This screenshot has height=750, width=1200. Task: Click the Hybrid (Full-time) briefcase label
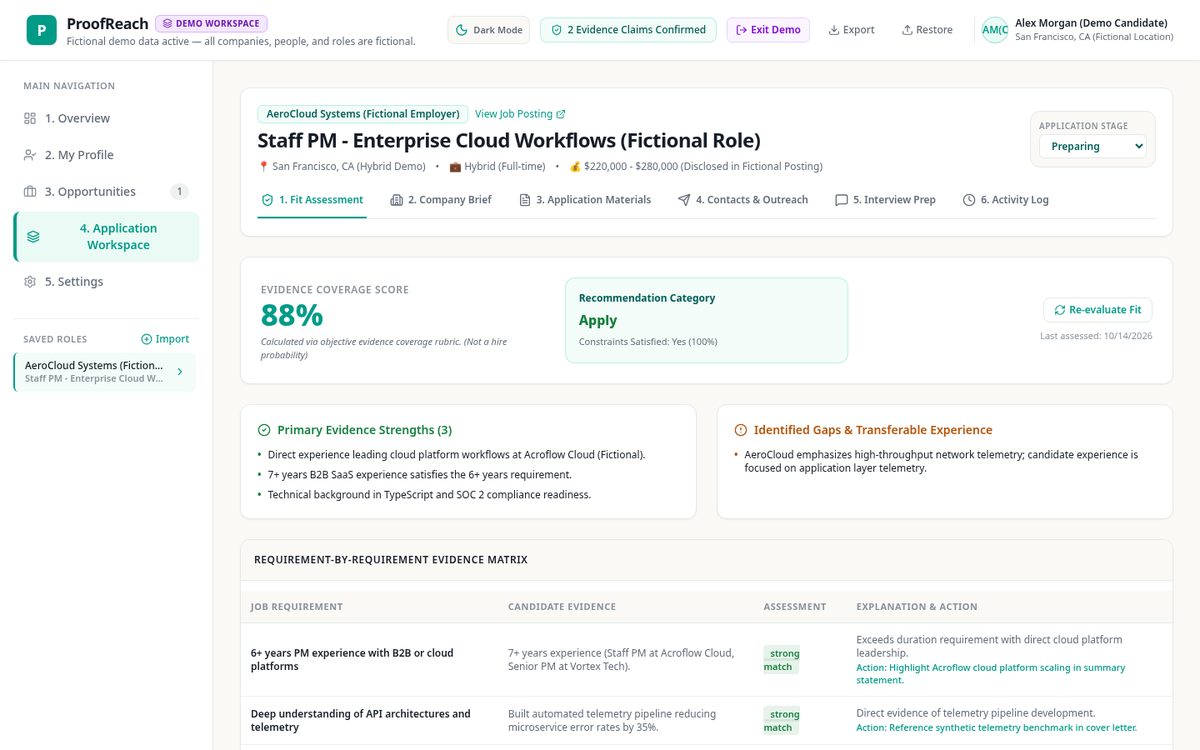click(x=497, y=167)
